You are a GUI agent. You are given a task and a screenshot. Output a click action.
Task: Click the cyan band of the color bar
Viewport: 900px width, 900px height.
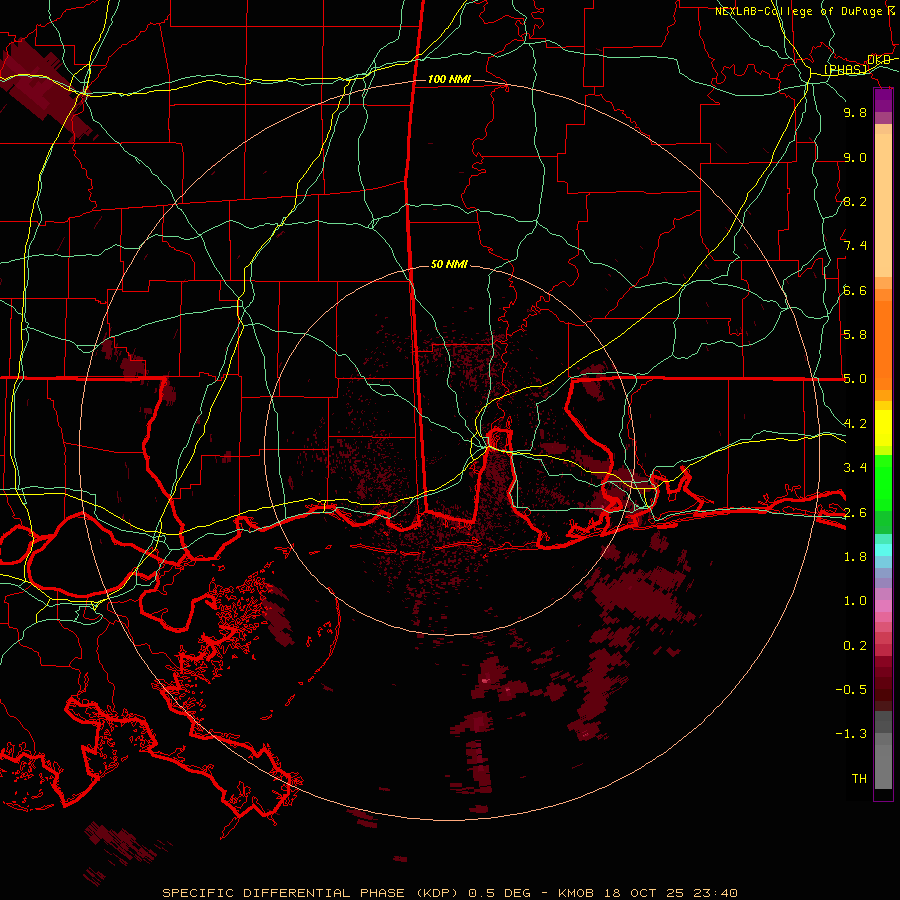click(883, 550)
